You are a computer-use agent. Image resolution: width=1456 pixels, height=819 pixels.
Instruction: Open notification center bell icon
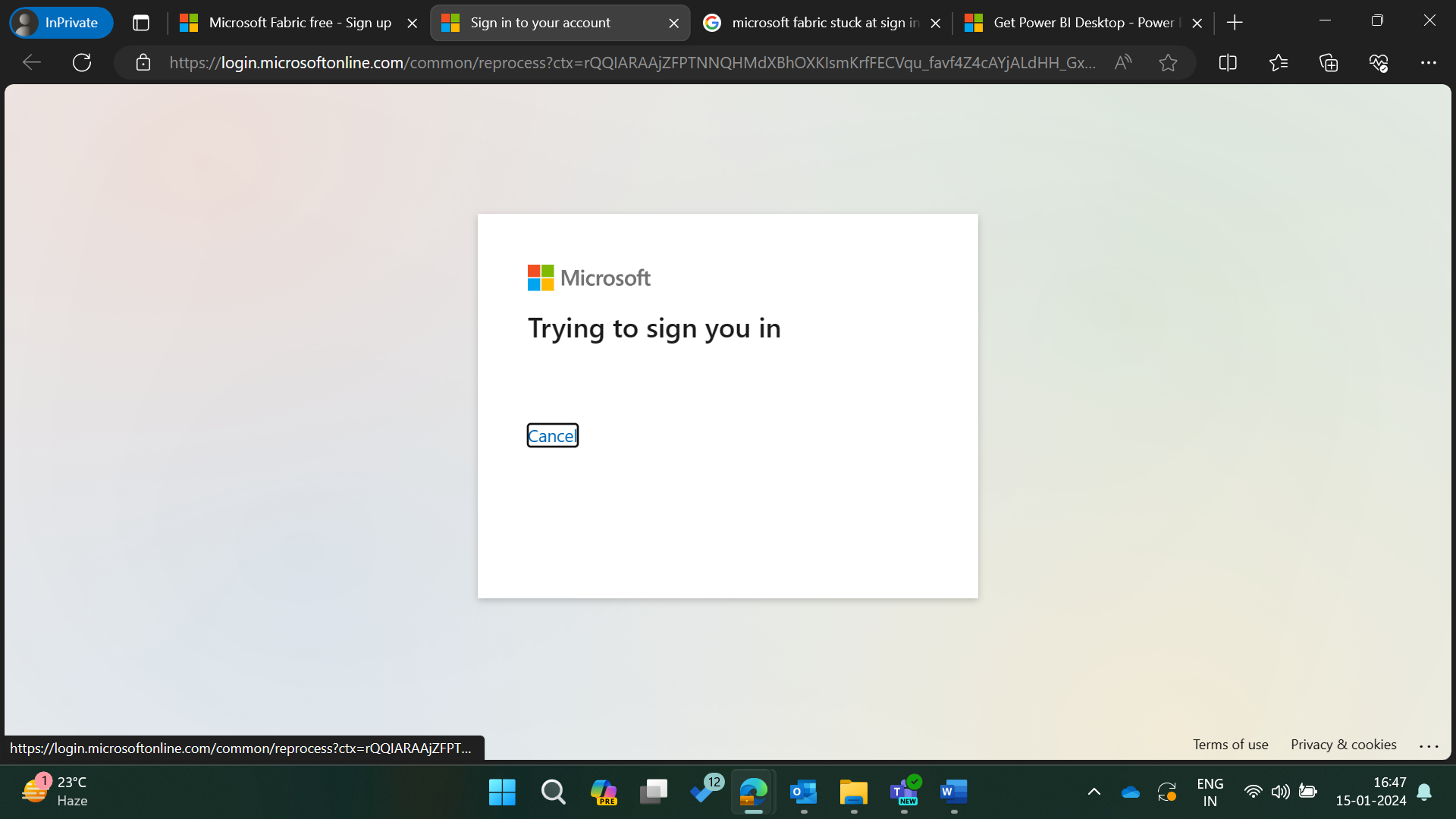pyautogui.click(x=1425, y=792)
